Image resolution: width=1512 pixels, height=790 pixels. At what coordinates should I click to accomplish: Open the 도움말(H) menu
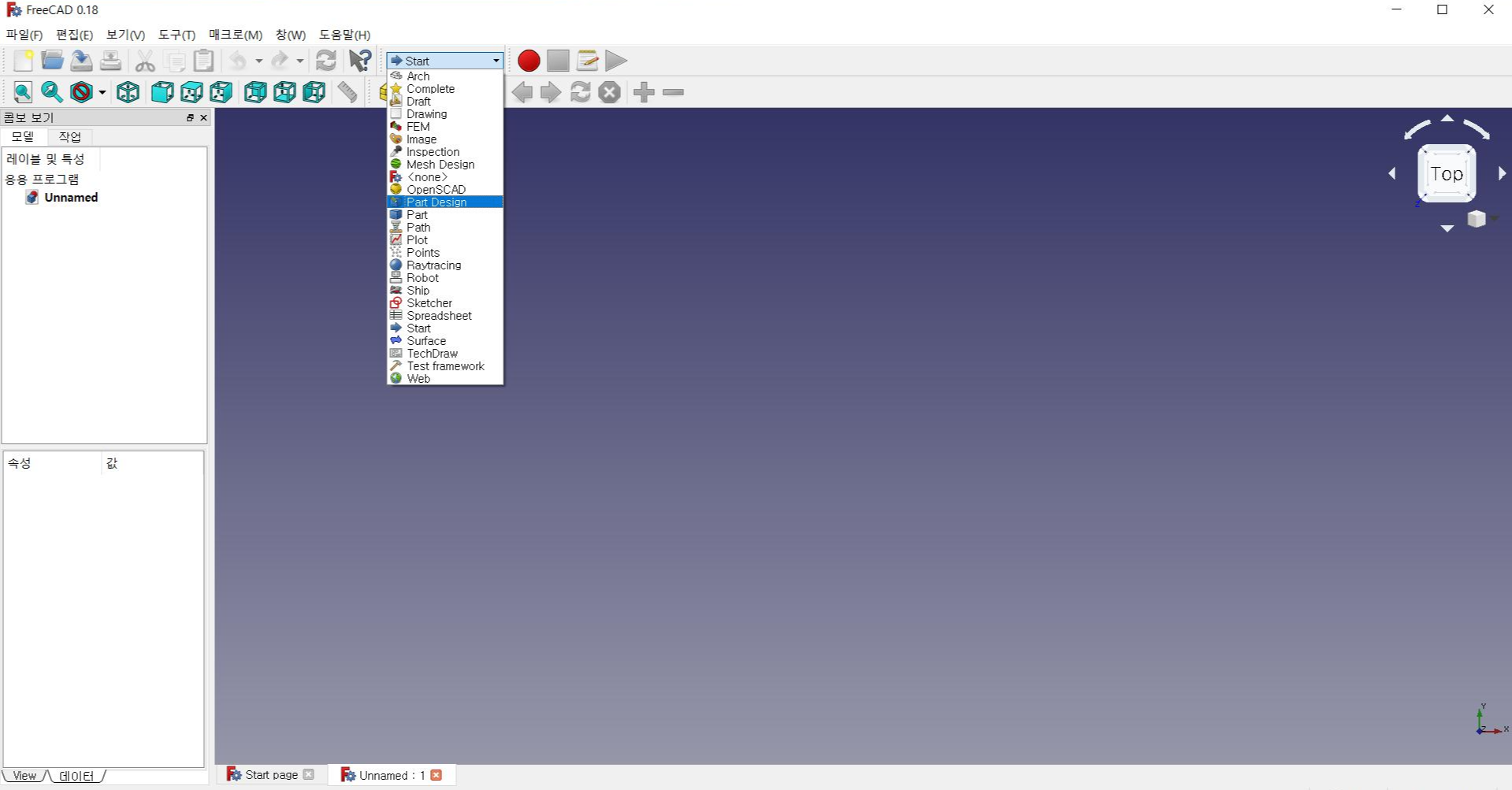point(344,35)
